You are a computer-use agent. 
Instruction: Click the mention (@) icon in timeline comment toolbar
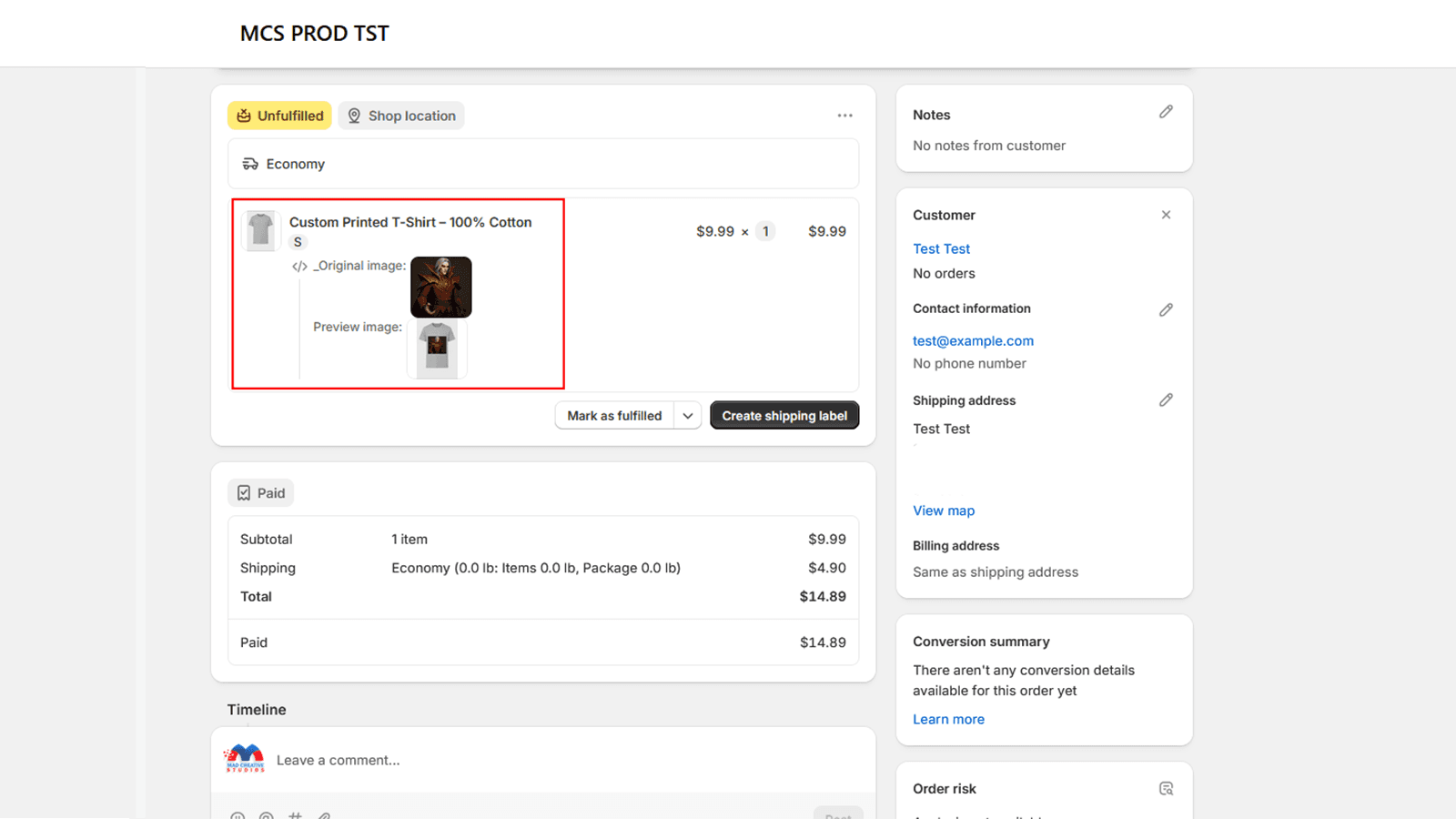[266, 815]
